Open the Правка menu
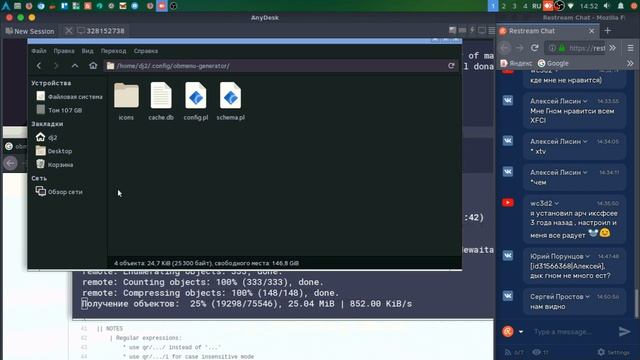Screen dimensions: 640x360 click(x=64, y=51)
